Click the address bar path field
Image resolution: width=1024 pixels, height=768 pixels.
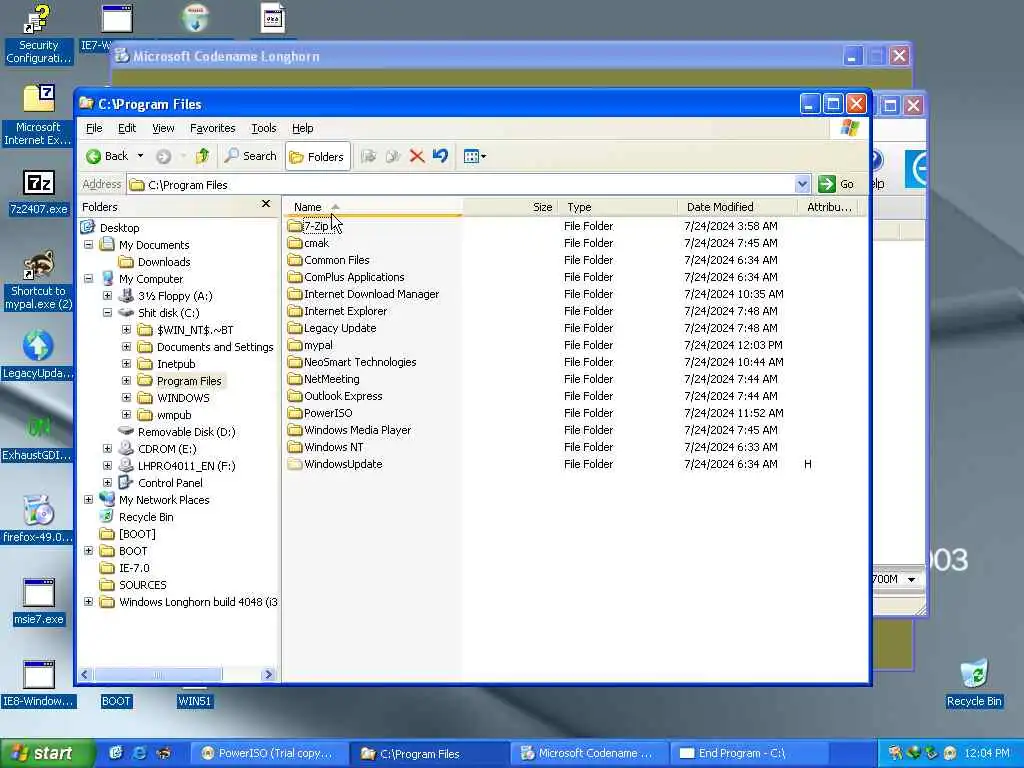point(461,185)
